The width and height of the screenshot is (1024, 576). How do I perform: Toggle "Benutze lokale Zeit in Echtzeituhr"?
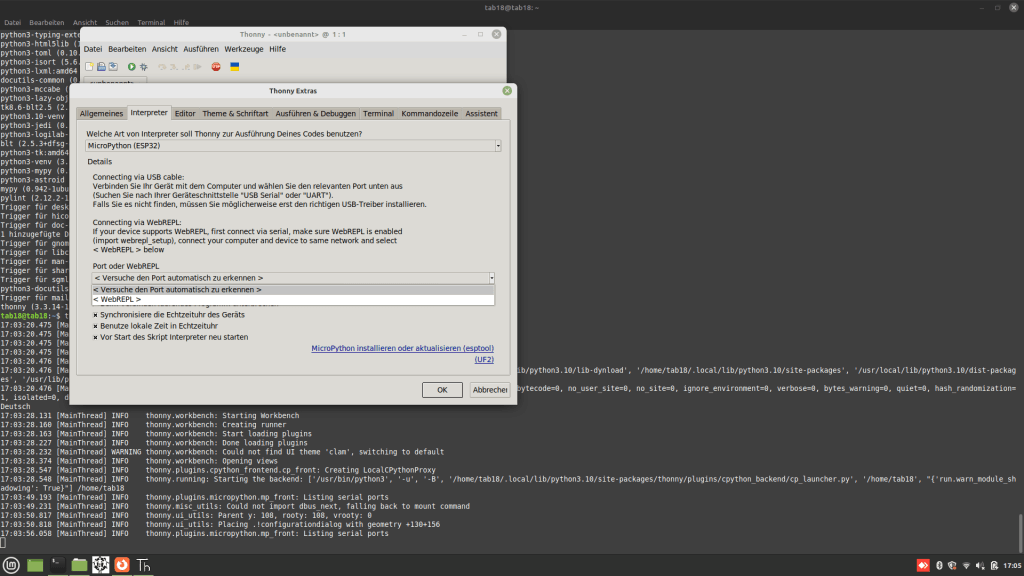96,326
